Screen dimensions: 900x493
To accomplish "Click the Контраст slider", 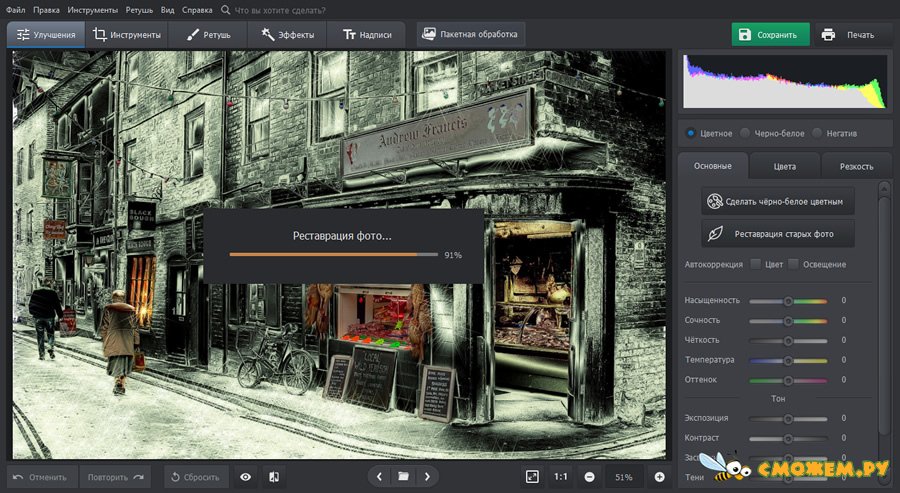I will pos(788,438).
